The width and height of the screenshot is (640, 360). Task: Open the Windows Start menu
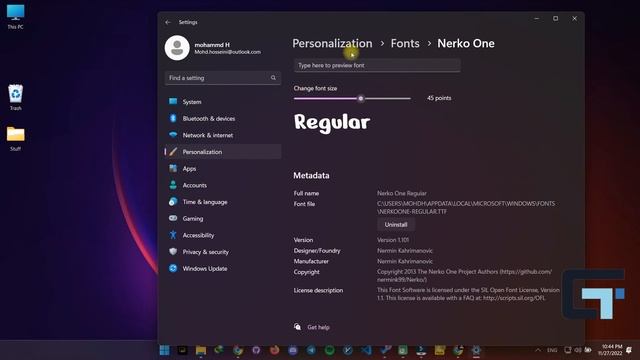164,350
